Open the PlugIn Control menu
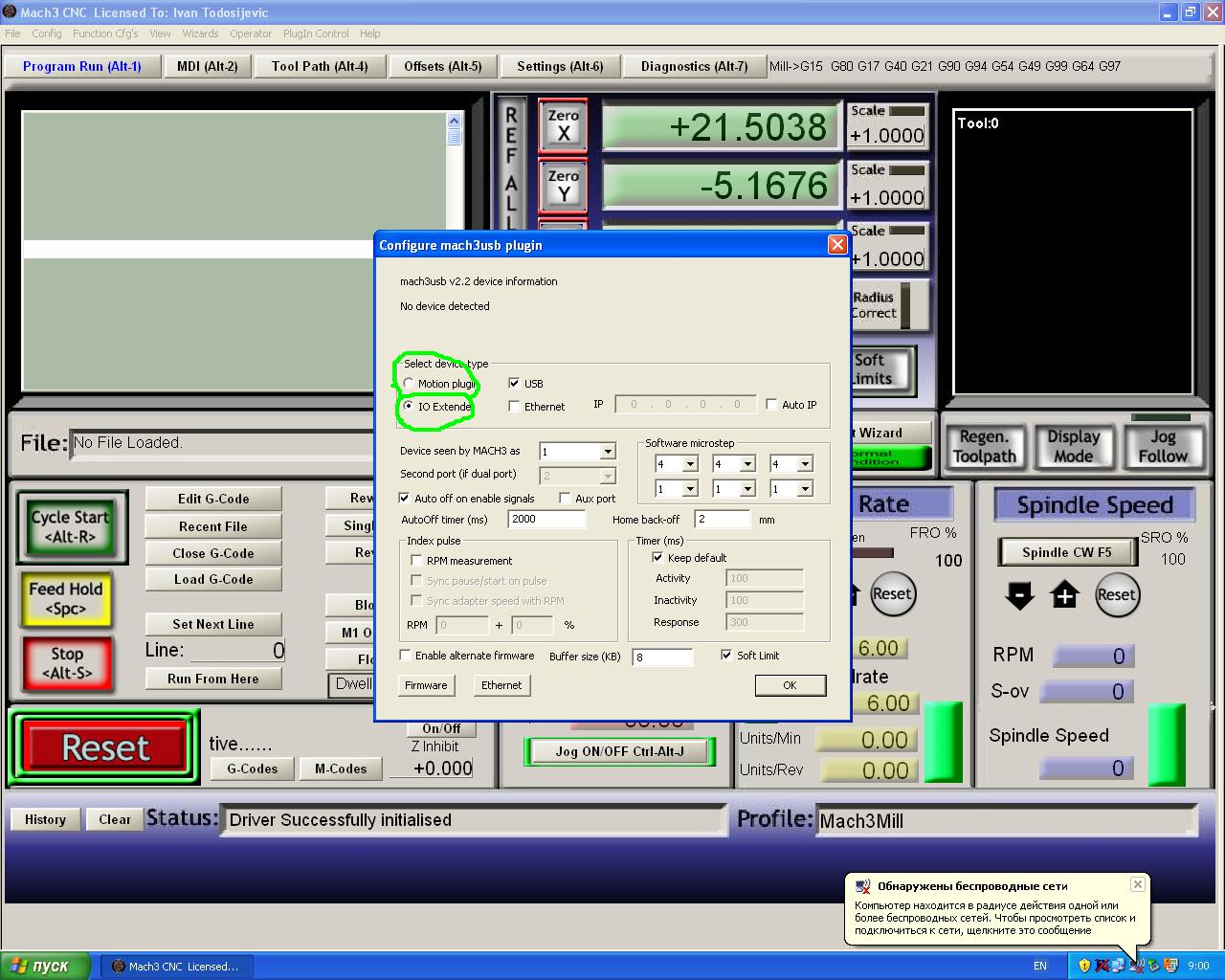1225x980 pixels. (316, 33)
